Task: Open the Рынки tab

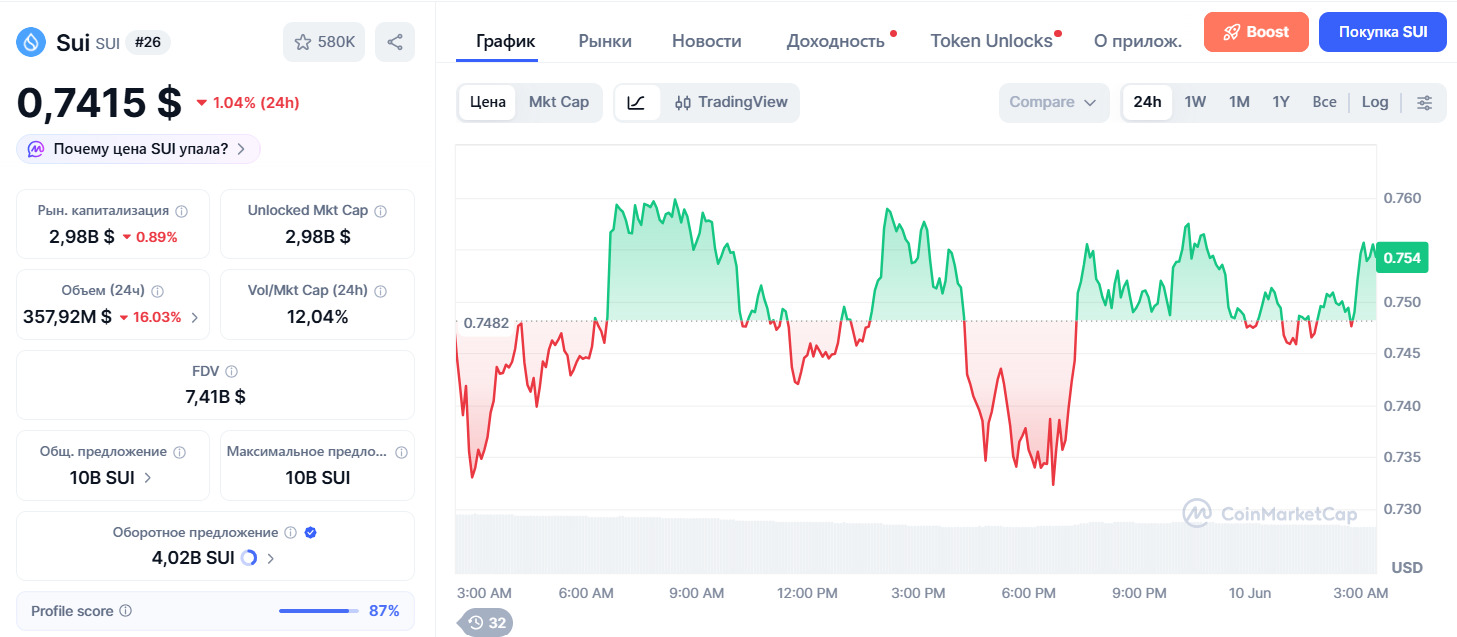Action: tap(605, 41)
